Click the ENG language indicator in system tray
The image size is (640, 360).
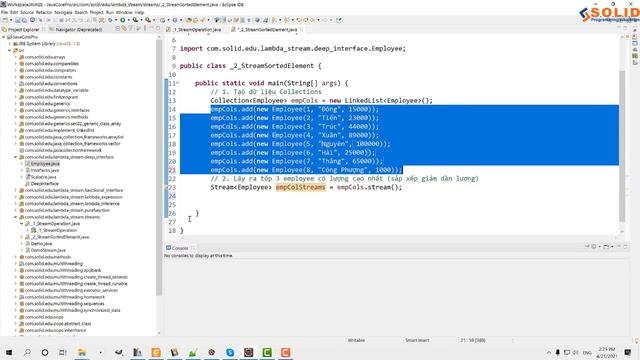587,352
